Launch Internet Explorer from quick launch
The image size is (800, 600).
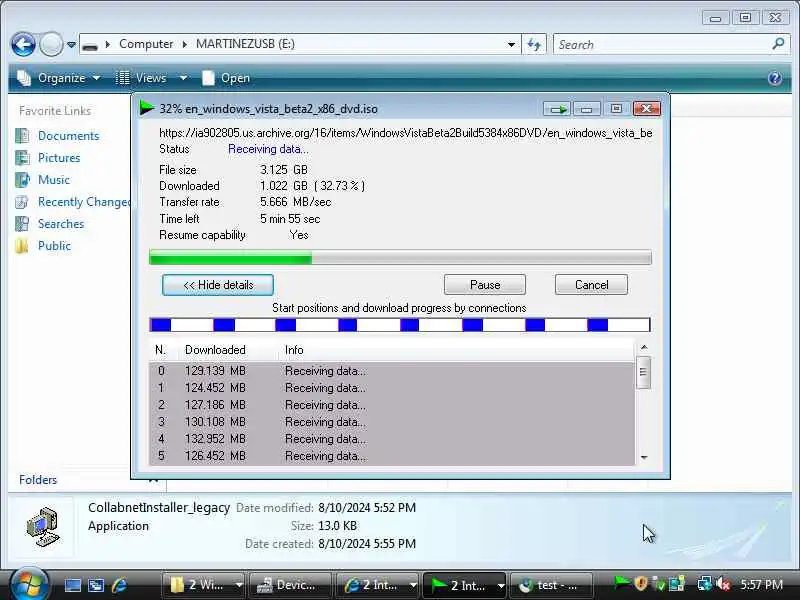point(119,585)
